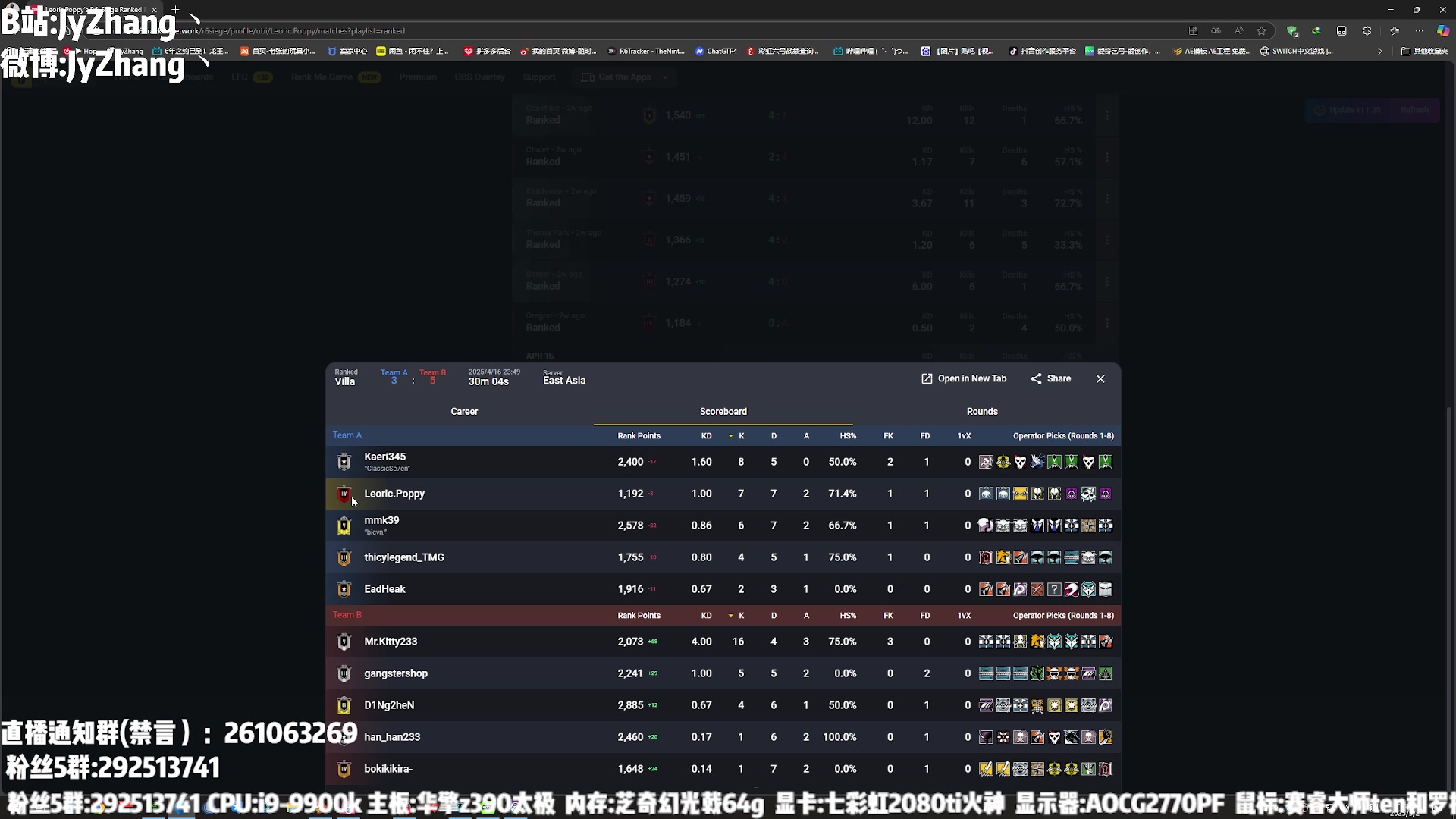Open Kaeri345 player profile link
This screenshot has height=819, width=1456.
384,457
